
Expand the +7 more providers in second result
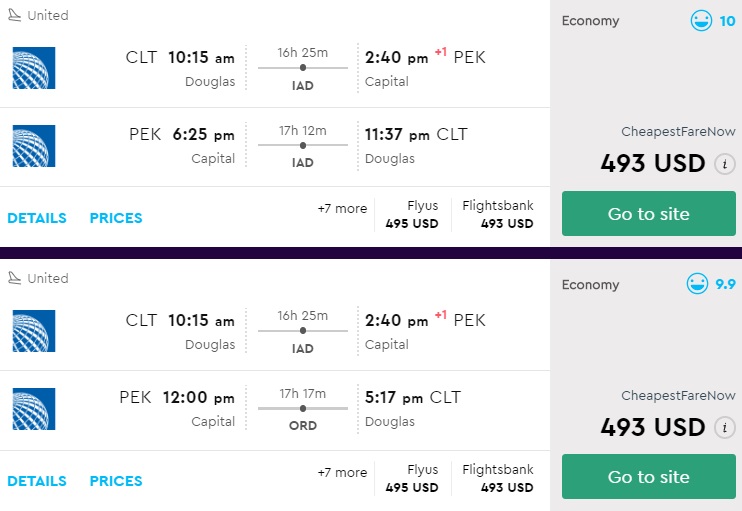(342, 473)
